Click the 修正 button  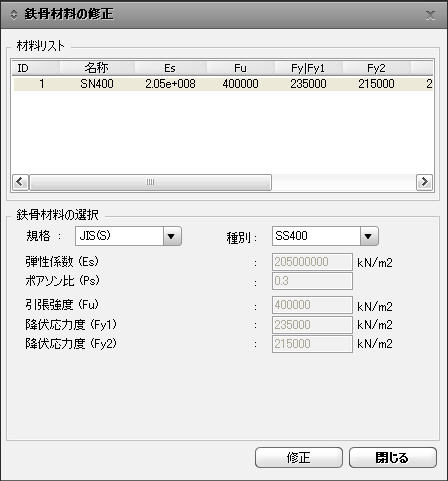tap(299, 457)
